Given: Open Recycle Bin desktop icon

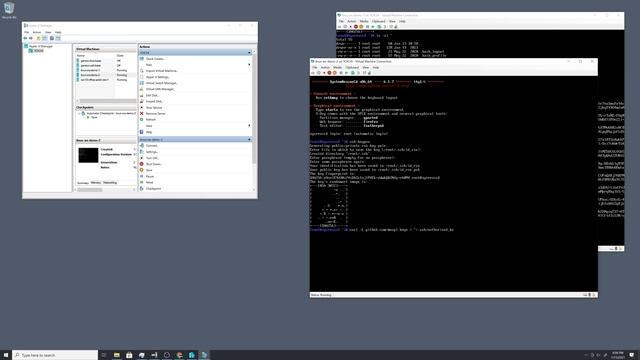Looking at the screenshot, I should pyautogui.click(x=9, y=10).
